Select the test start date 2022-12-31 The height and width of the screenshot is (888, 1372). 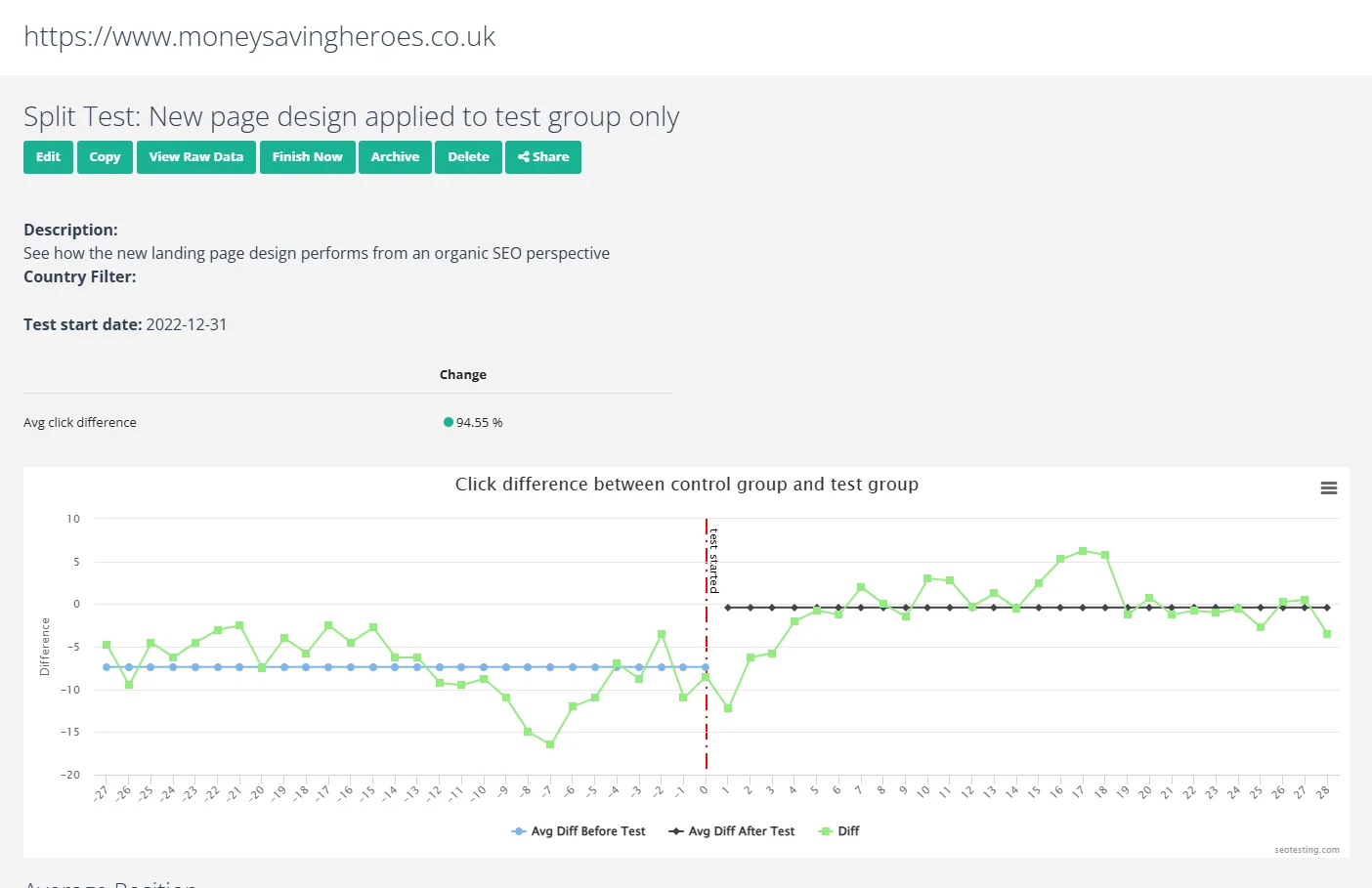(187, 323)
